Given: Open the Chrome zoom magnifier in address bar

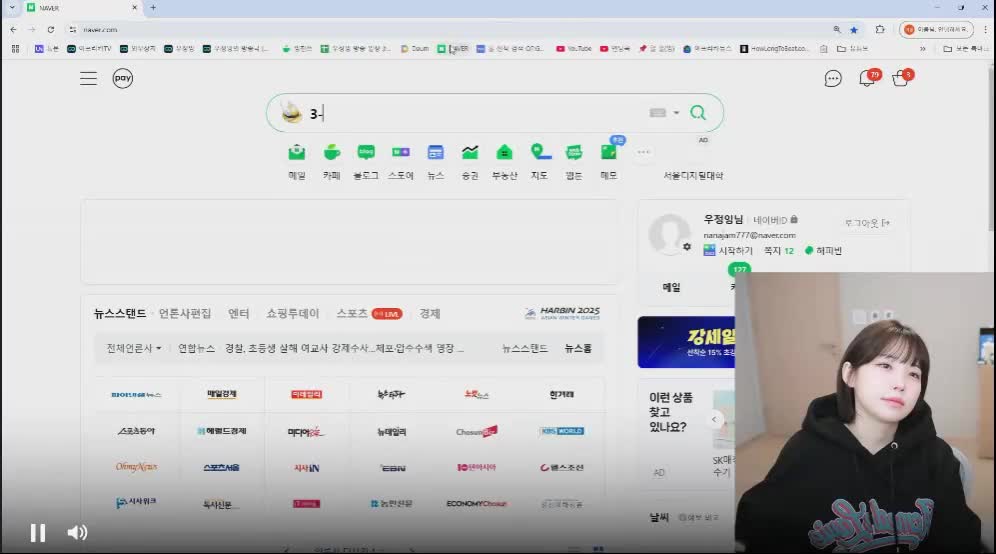Looking at the screenshot, I should [x=837, y=29].
